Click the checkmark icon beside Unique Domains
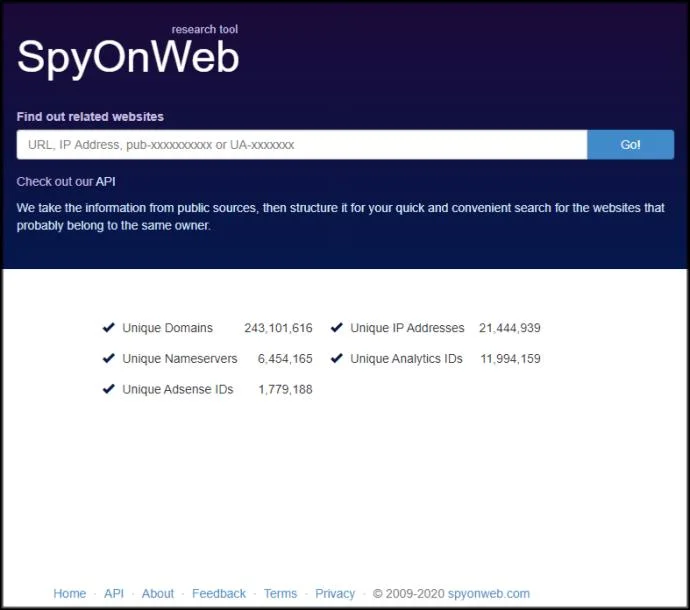This screenshot has height=610, width=690. (x=109, y=327)
